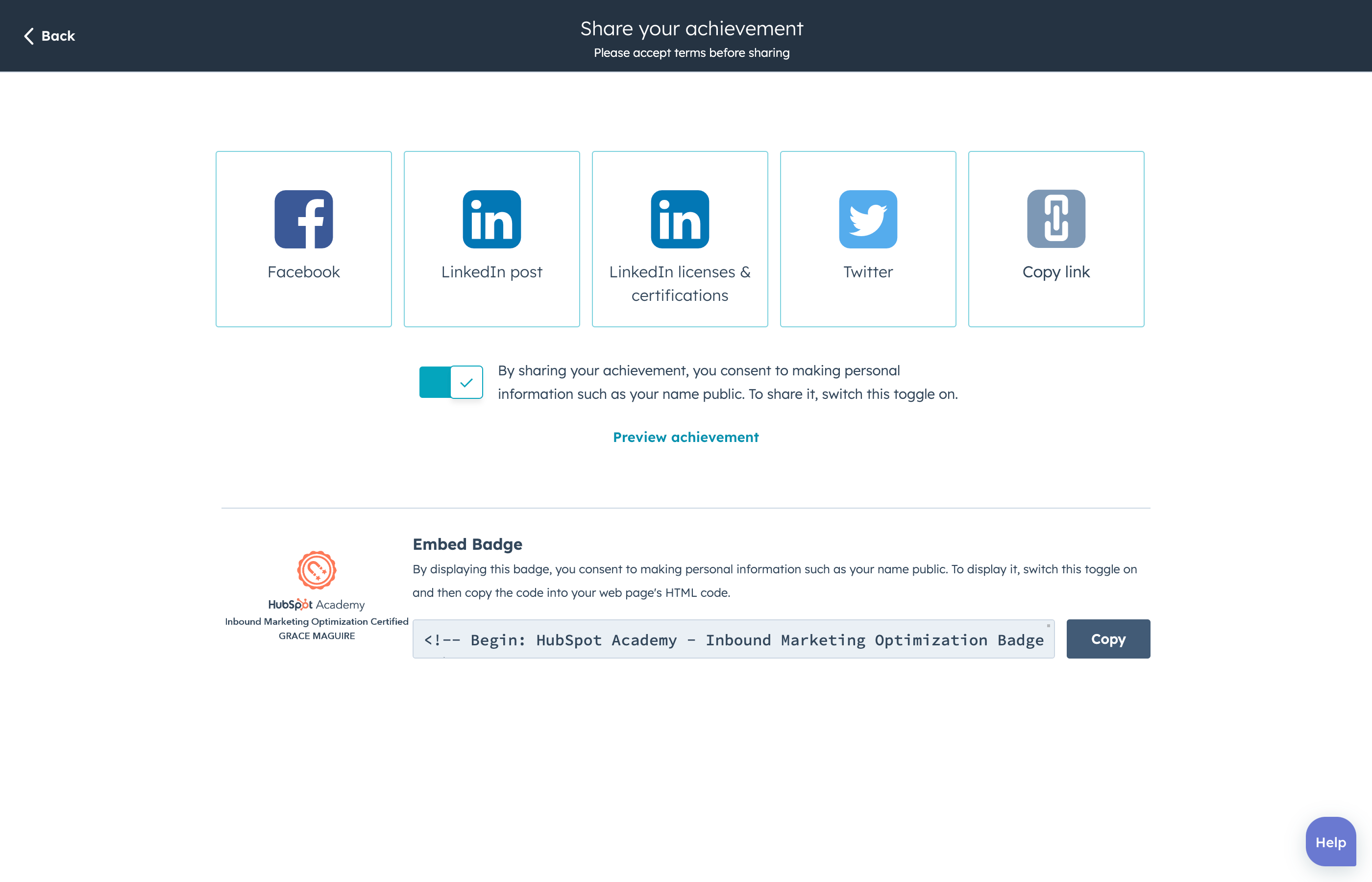1372x882 pixels.
Task: Click the Copy button for embed code
Action: point(1108,638)
